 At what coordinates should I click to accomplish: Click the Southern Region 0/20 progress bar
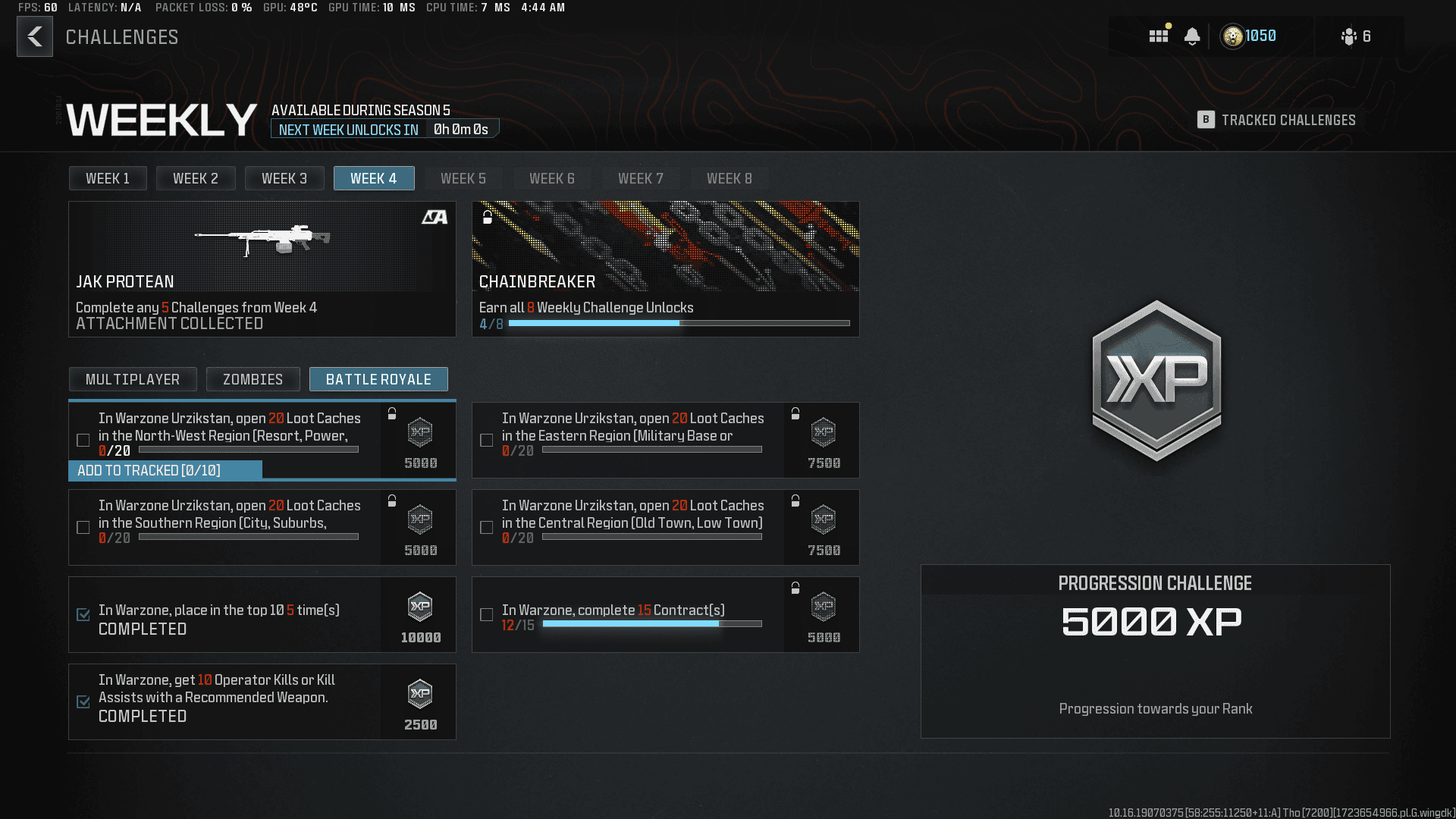coord(248,536)
